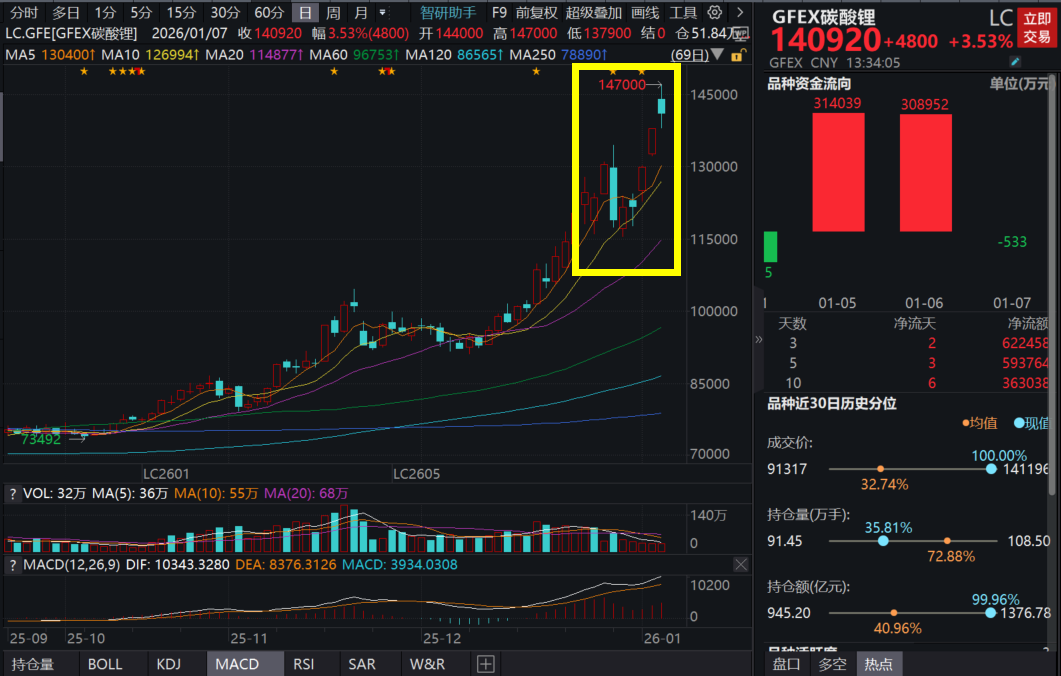This screenshot has width=1061, height=676.
Task: Switch to the BOLL indicator tab
Action: click(105, 664)
